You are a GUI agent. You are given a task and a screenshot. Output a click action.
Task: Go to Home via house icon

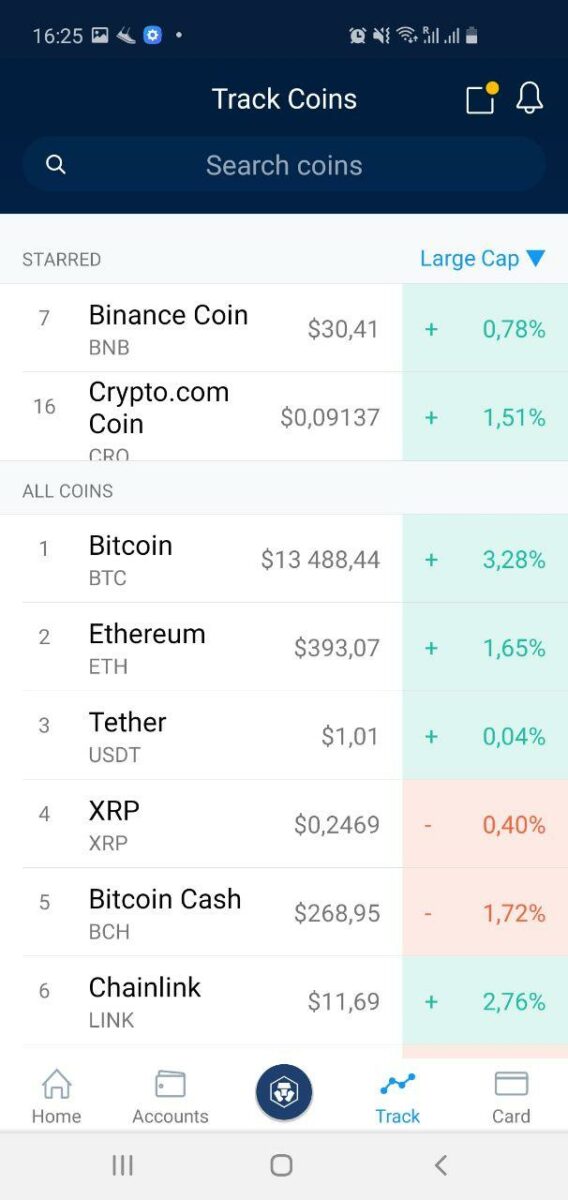[x=56, y=1097]
